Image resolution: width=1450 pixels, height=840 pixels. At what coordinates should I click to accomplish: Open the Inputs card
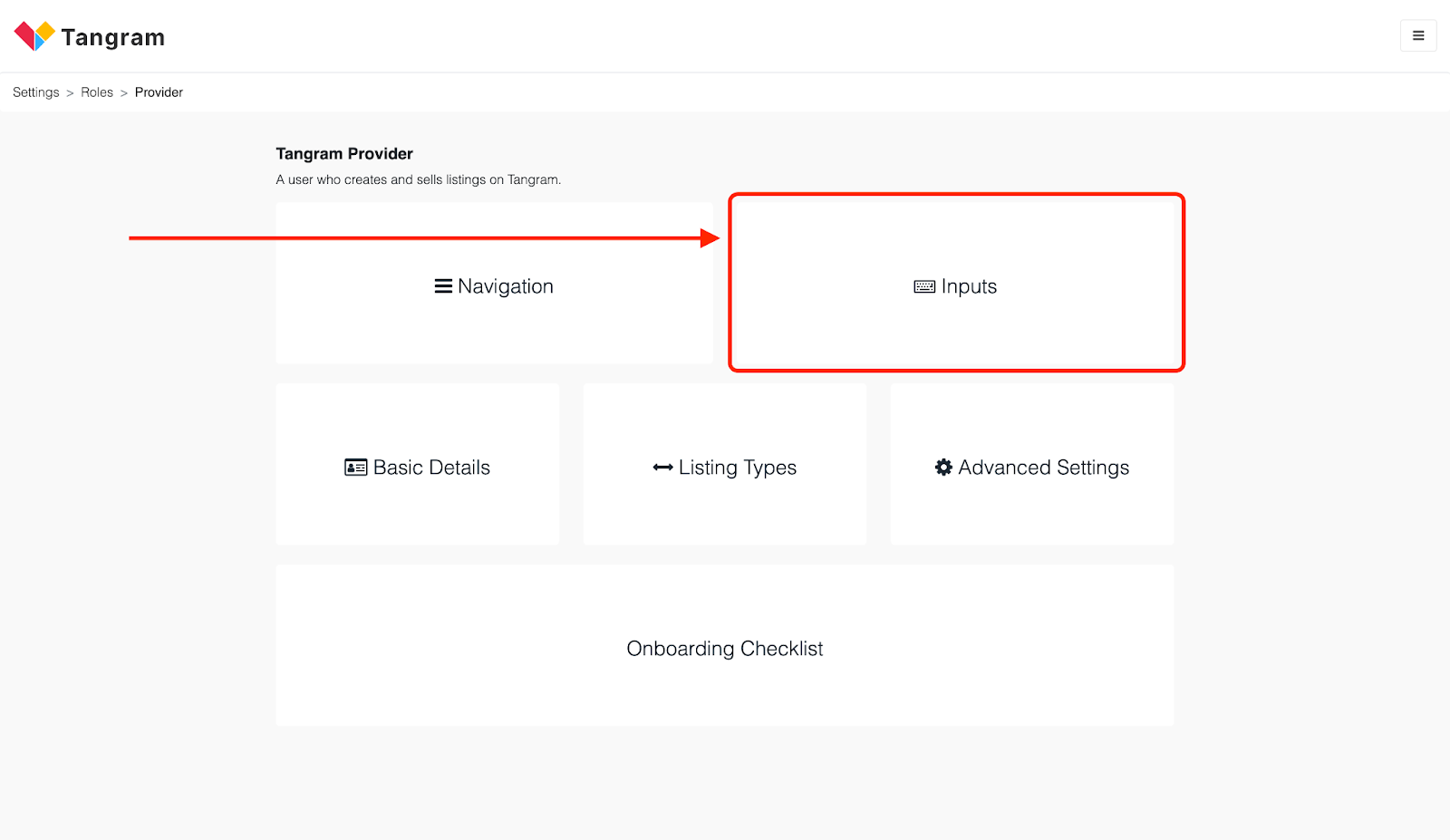[956, 283]
